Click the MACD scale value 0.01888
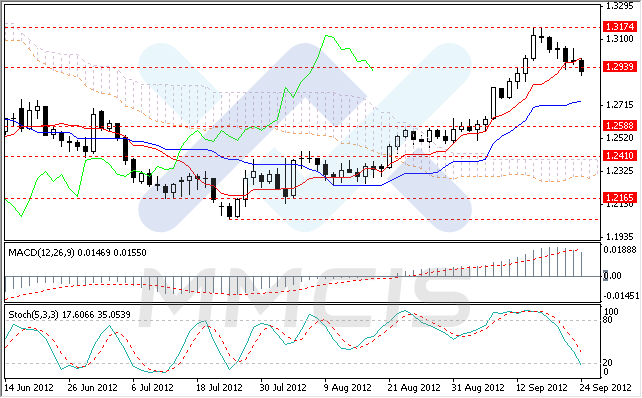 coord(620,250)
